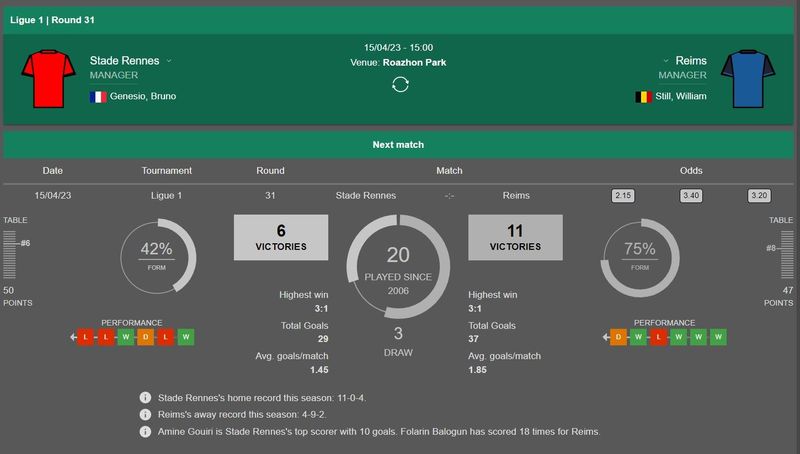Click Reims avg goals value 1.85
800x454 pixels.
coord(478,370)
